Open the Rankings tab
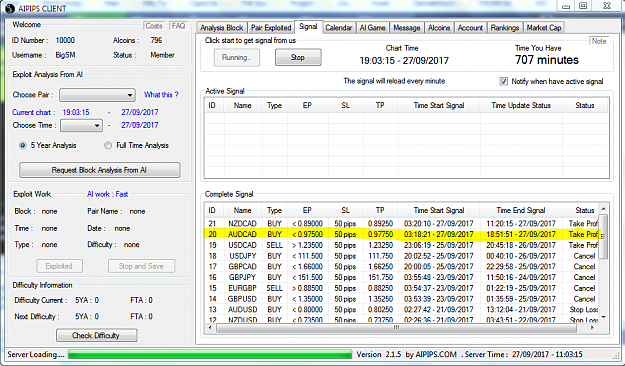Image resolution: width=625 pixels, height=366 pixels. pos(505,28)
